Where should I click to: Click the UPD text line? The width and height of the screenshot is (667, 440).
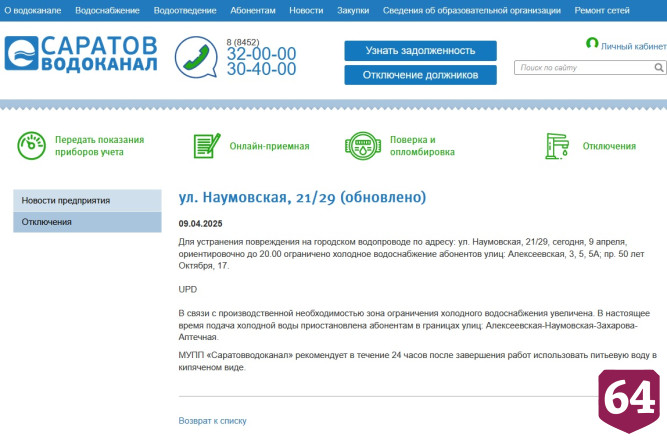pos(188,289)
